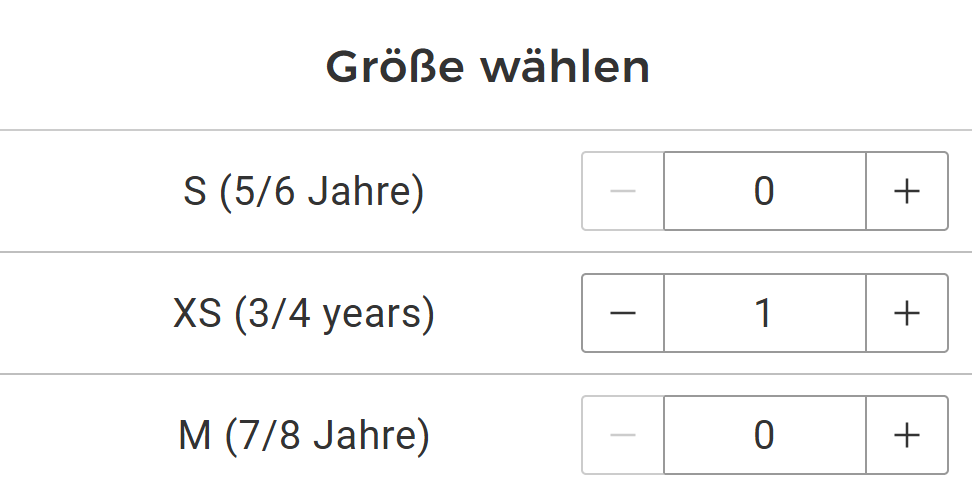Click the M (7/8 Jahre) size label
This screenshot has width=972, height=493.
click(x=304, y=436)
